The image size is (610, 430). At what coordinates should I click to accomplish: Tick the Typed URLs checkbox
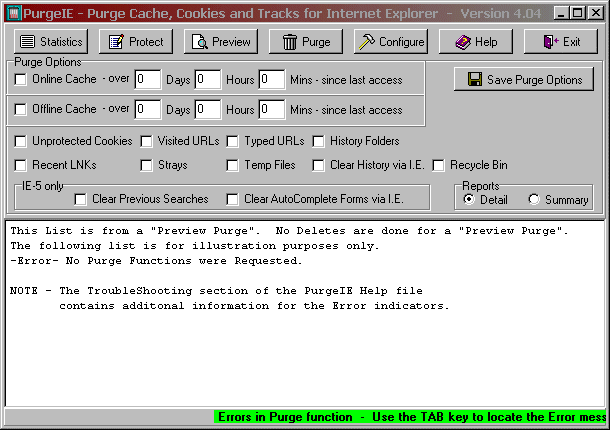[x=233, y=141]
